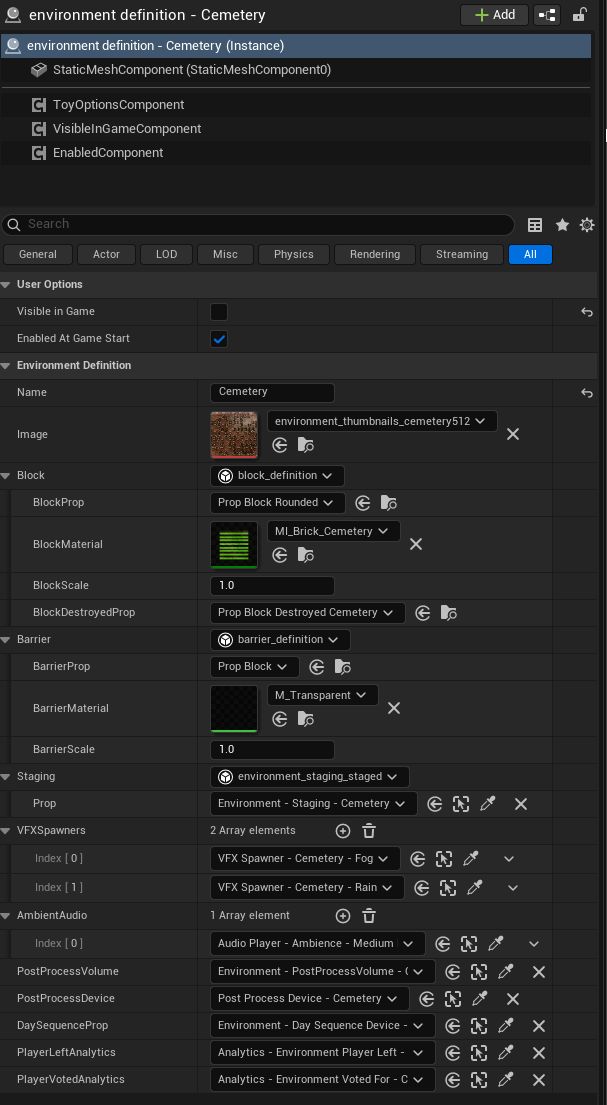Switch to the Streaming filter tab

click(462, 254)
